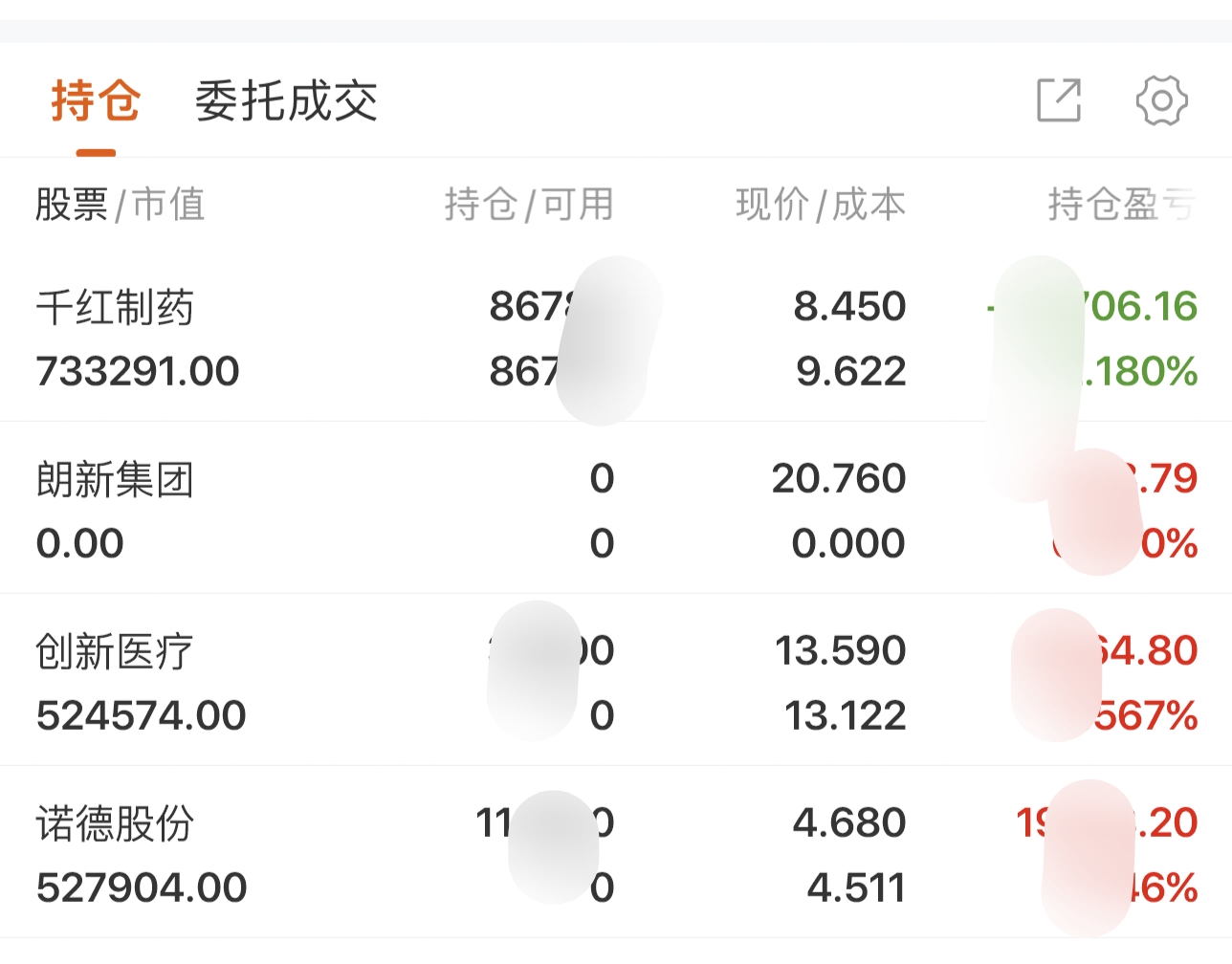
Task: Select current price 8.450
Action: click(849, 306)
